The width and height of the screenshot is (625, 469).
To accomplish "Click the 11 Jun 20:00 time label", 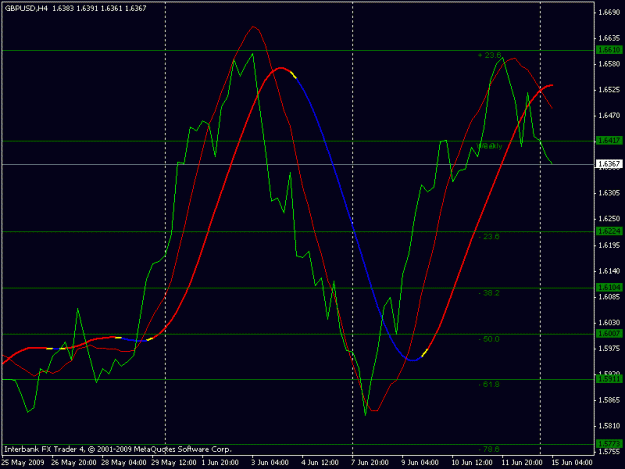I will point(522,463).
